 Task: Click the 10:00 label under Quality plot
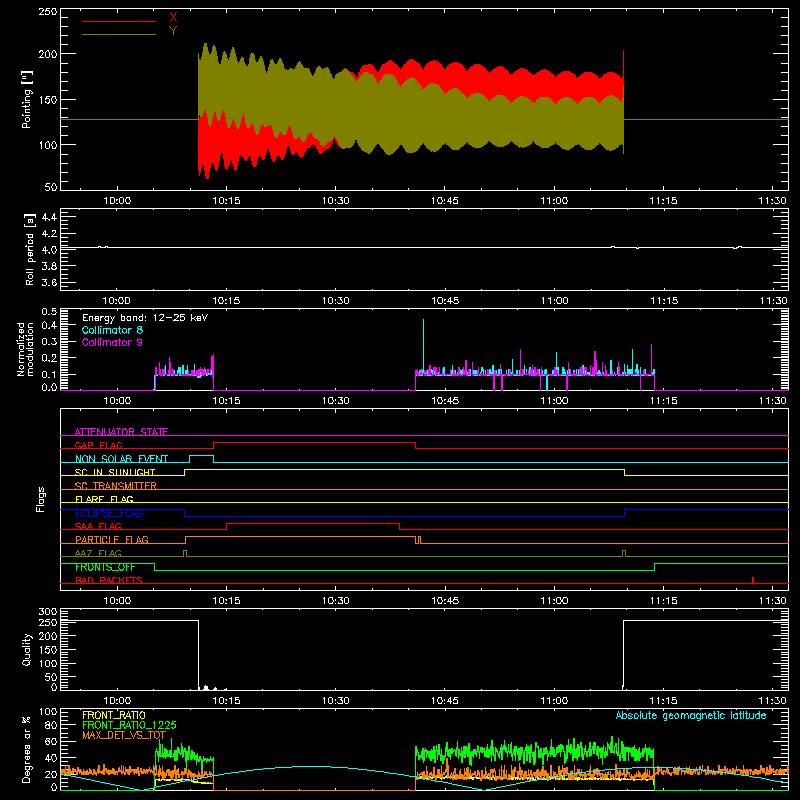click(x=117, y=701)
